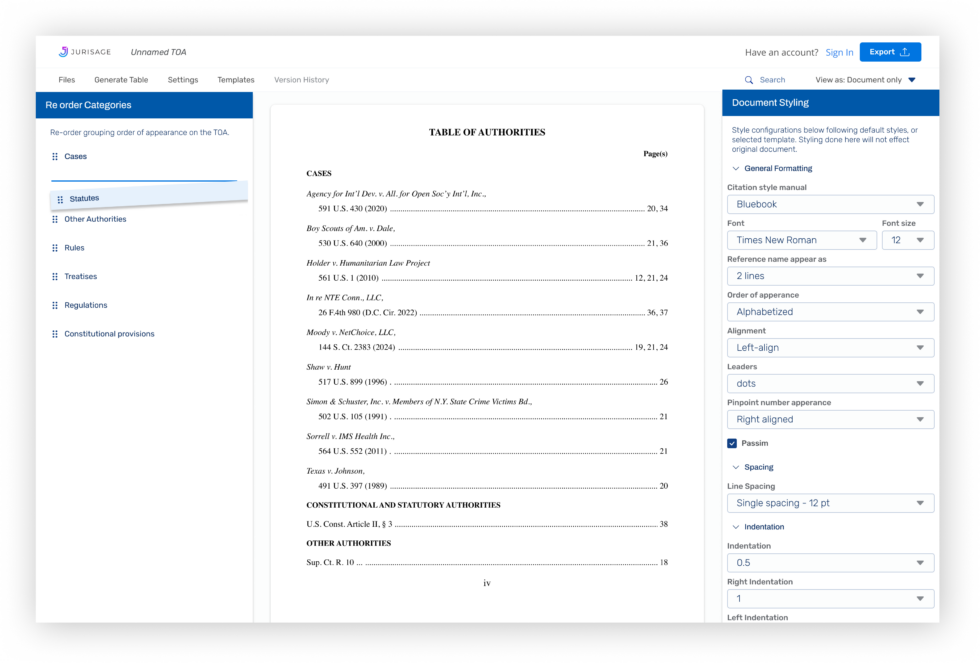This screenshot has height=663, width=980.
Task: Grab the drag handle beside Other Authorities
Action: (x=55, y=219)
